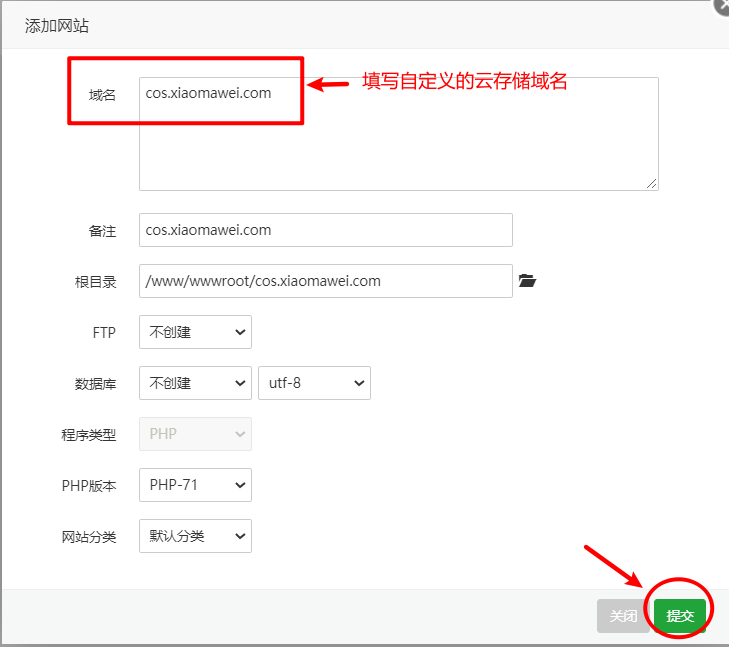Close the dialog with top-right X icon
This screenshot has height=647, width=729.
tap(723, 6)
